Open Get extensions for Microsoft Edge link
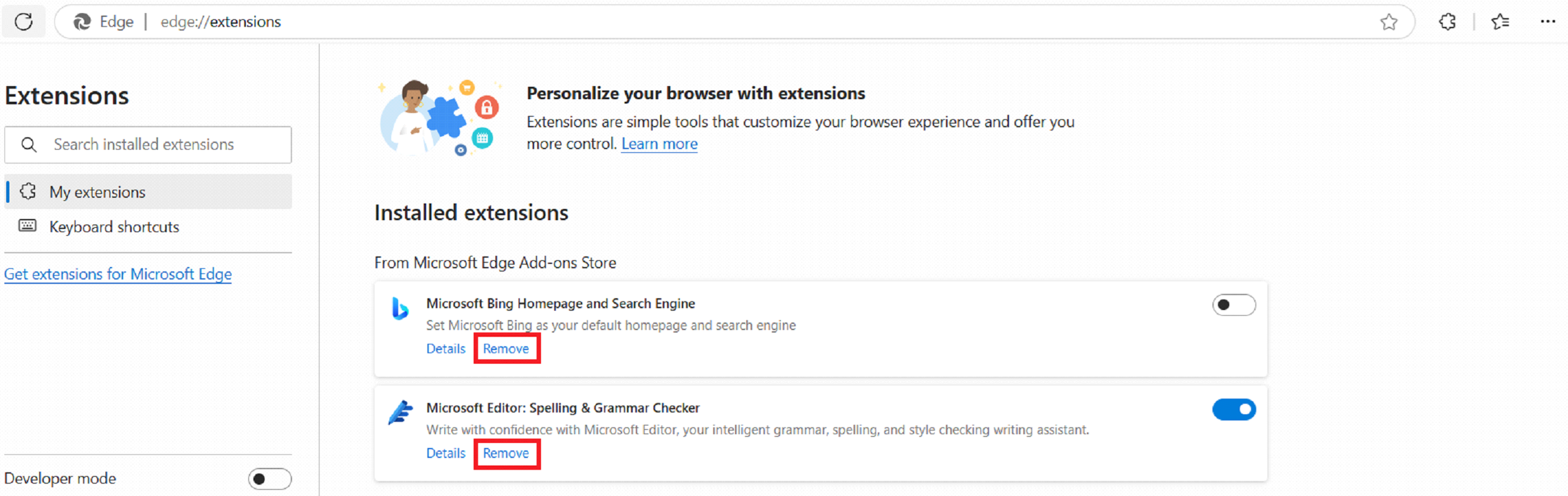Viewport: 1568px width, 496px height. [118, 274]
